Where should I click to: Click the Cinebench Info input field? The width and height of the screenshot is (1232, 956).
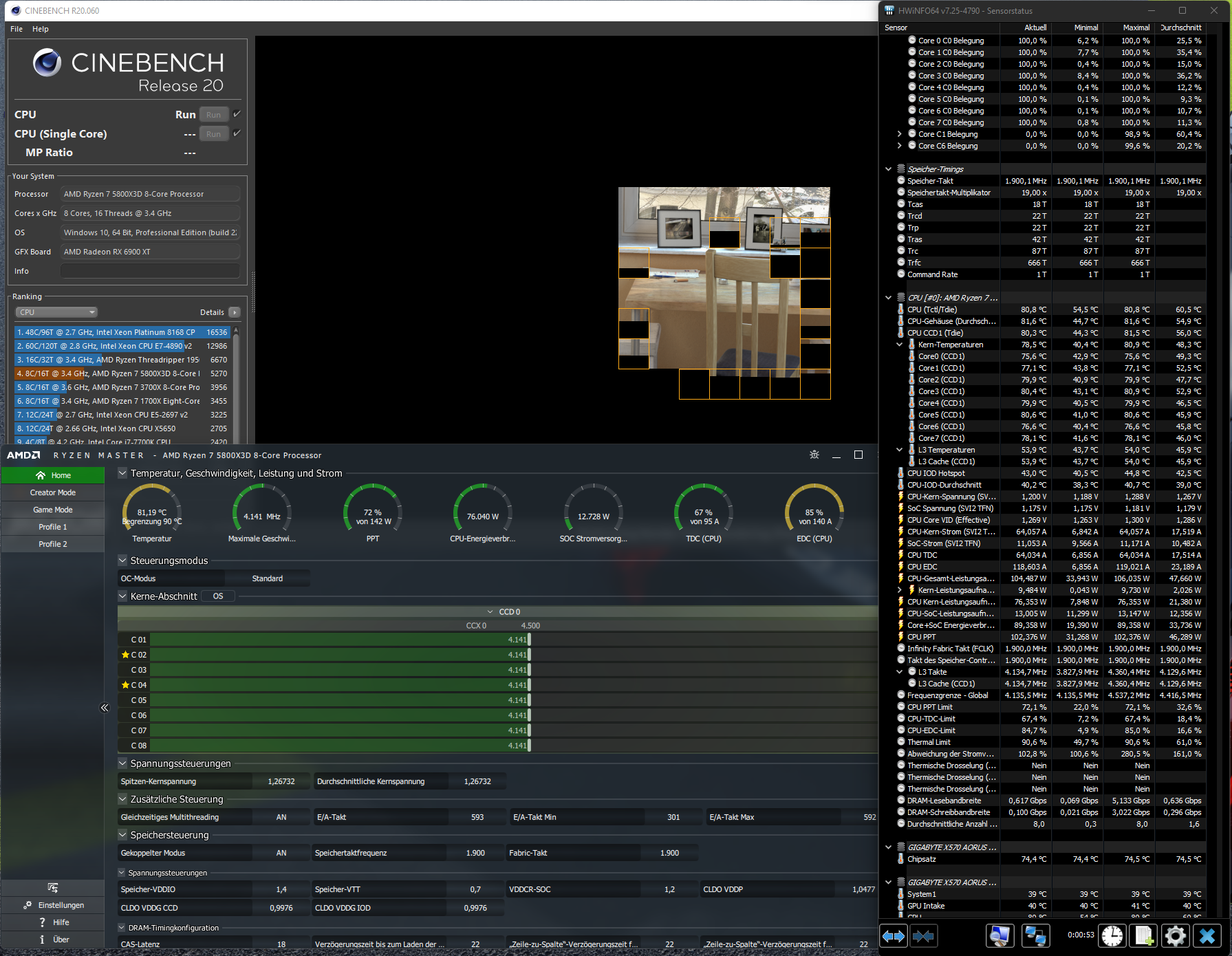[x=150, y=271]
